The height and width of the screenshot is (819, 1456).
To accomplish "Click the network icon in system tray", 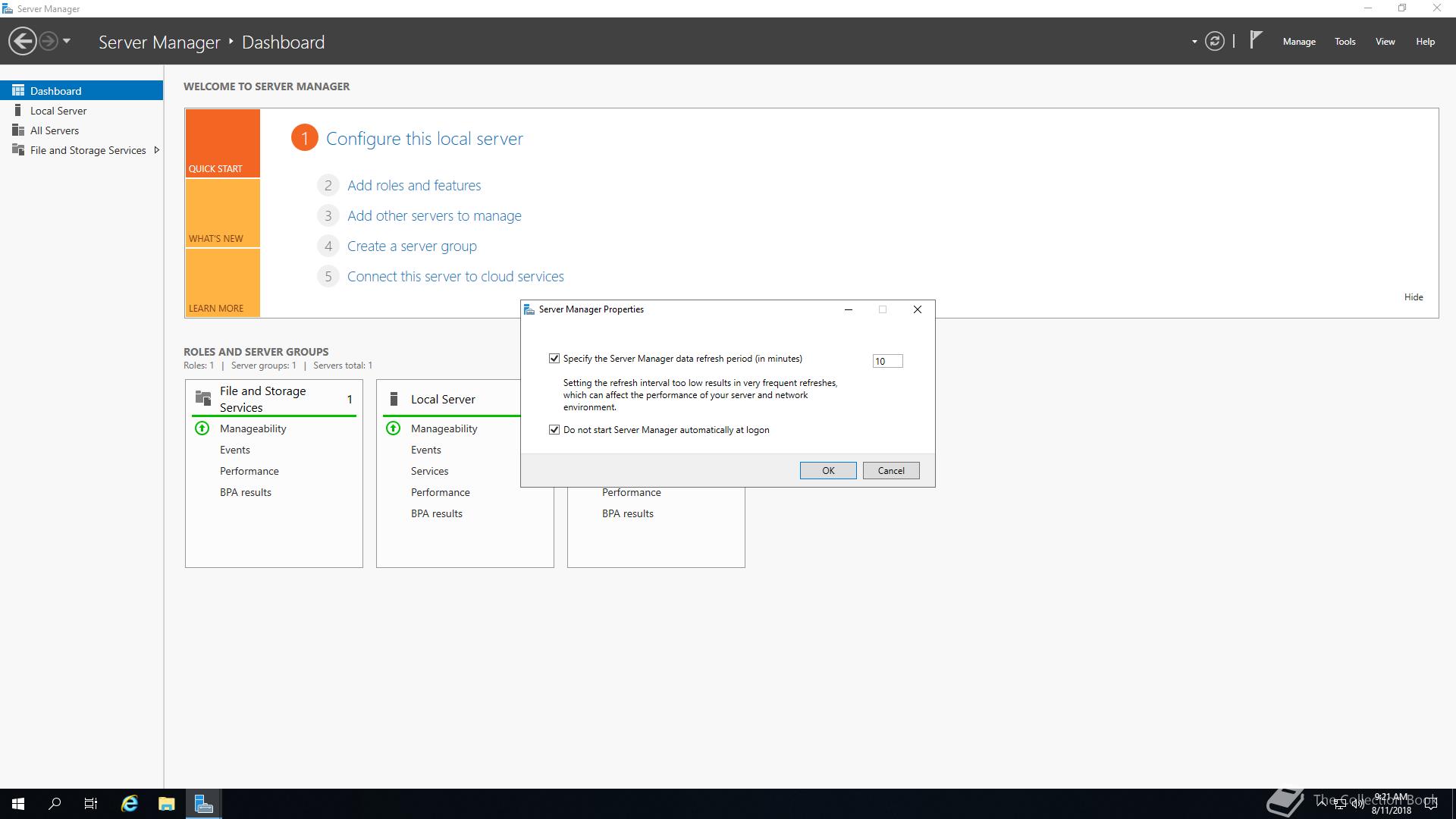I will (1340, 804).
